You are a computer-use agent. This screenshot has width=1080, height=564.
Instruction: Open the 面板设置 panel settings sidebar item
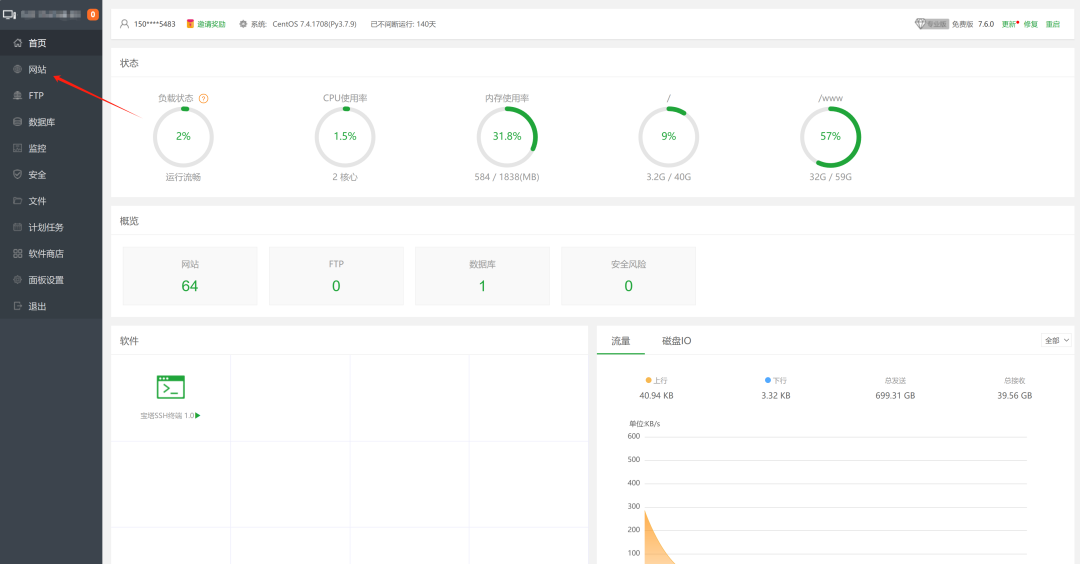[51, 280]
